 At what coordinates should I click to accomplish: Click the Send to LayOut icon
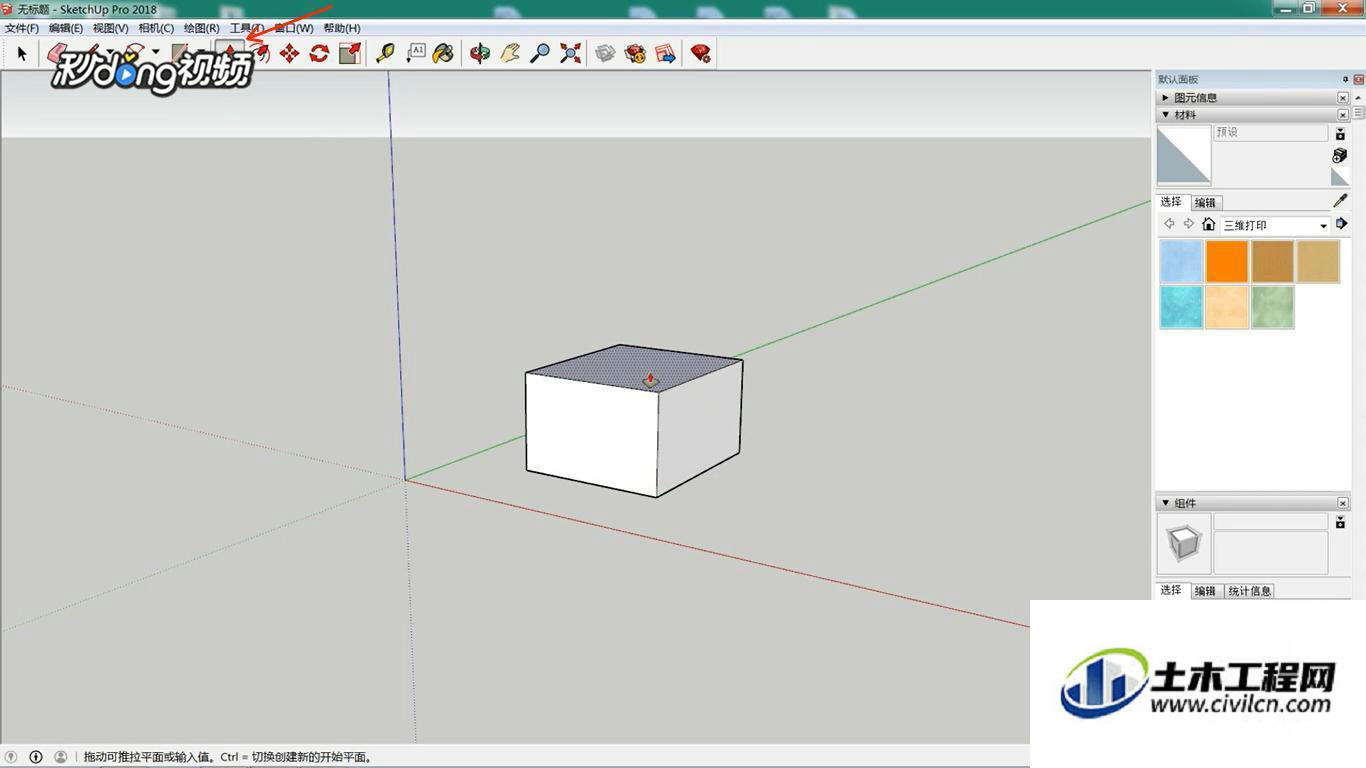pyautogui.click(x=665, y=54)
